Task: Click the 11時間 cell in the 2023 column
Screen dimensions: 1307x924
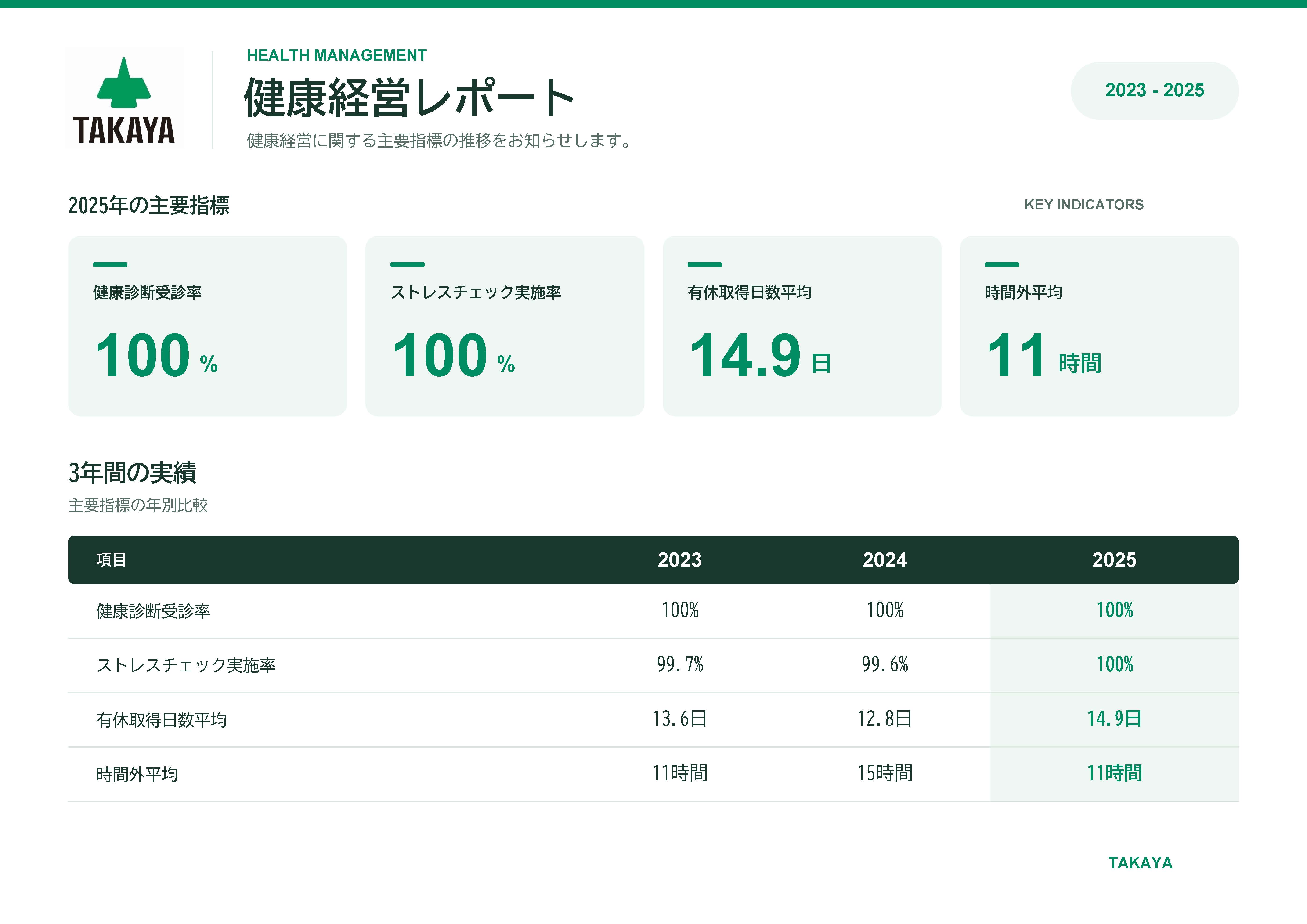Action: [x=680, y=773]
